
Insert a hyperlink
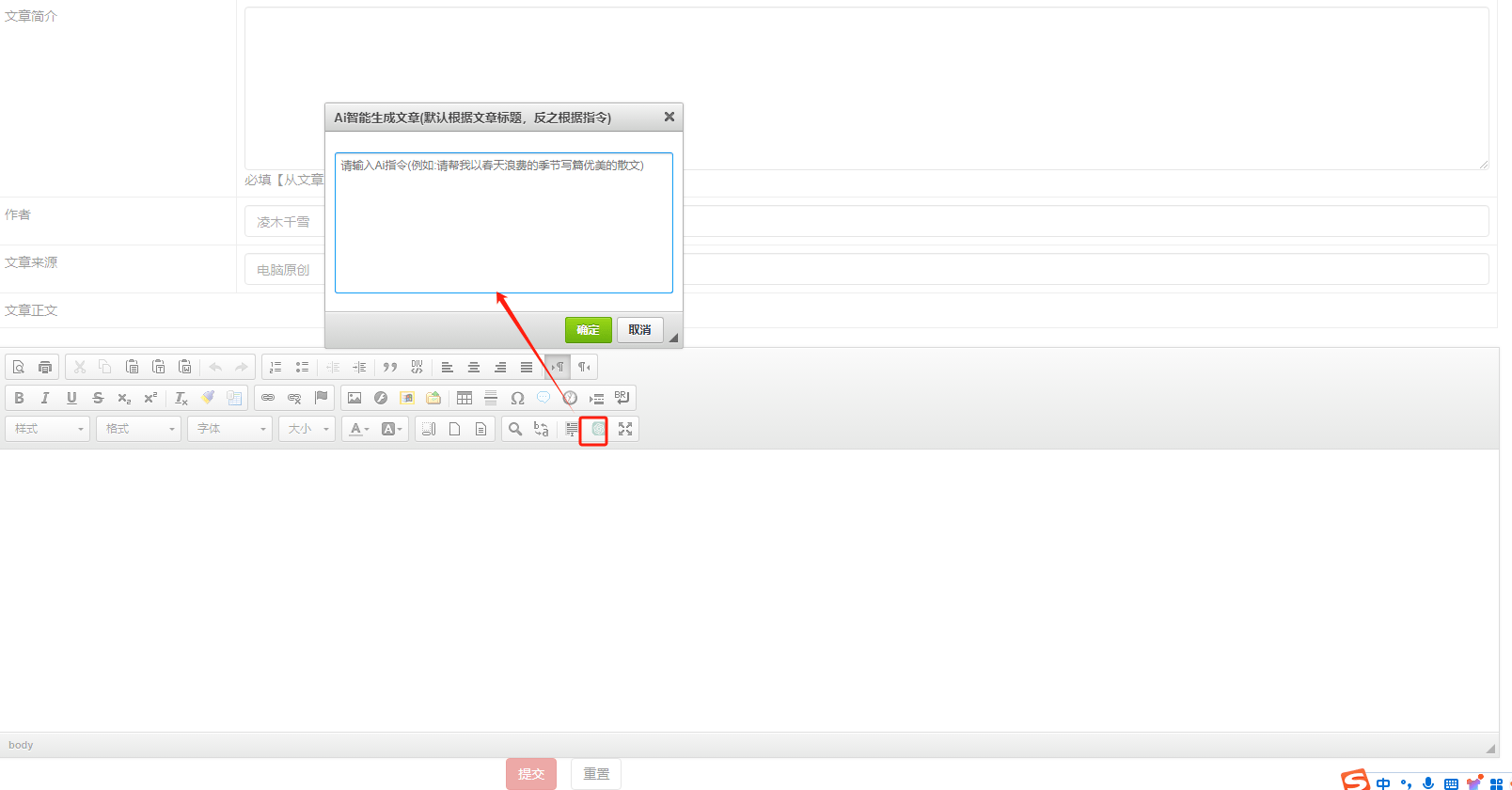(268, 398)
